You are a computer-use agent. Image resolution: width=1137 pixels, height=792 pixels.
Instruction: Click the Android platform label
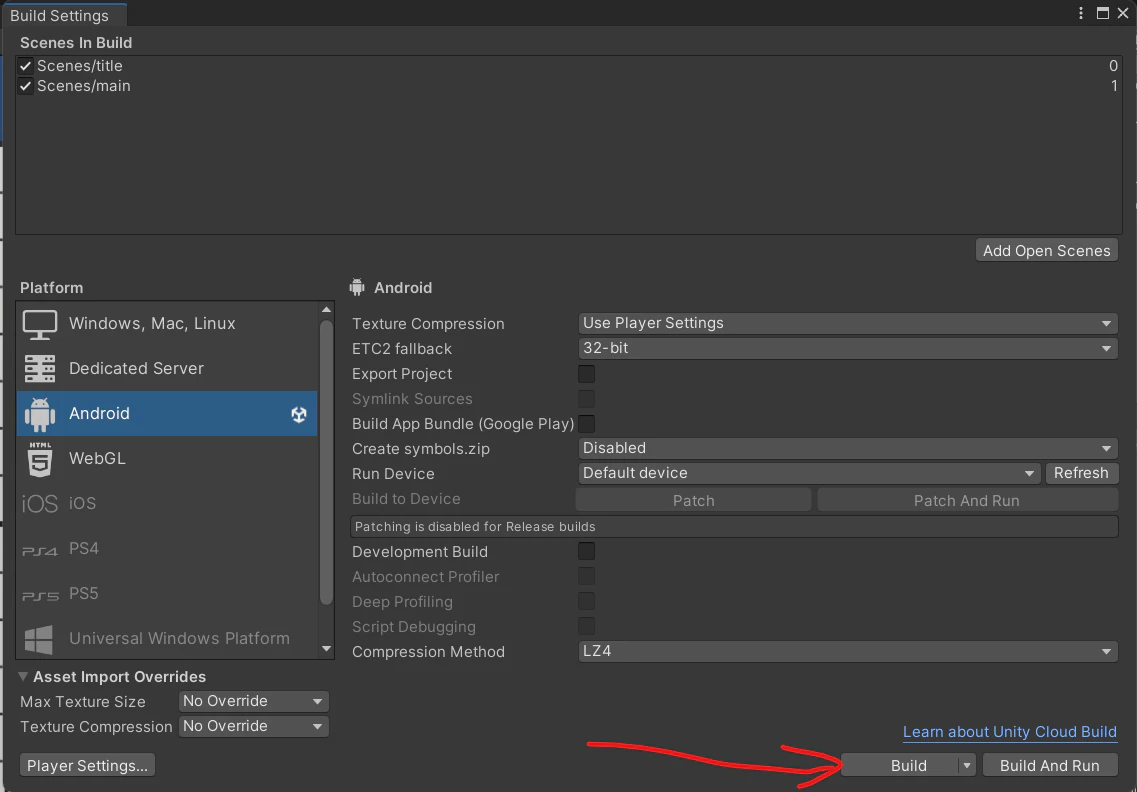click(99, 413)
